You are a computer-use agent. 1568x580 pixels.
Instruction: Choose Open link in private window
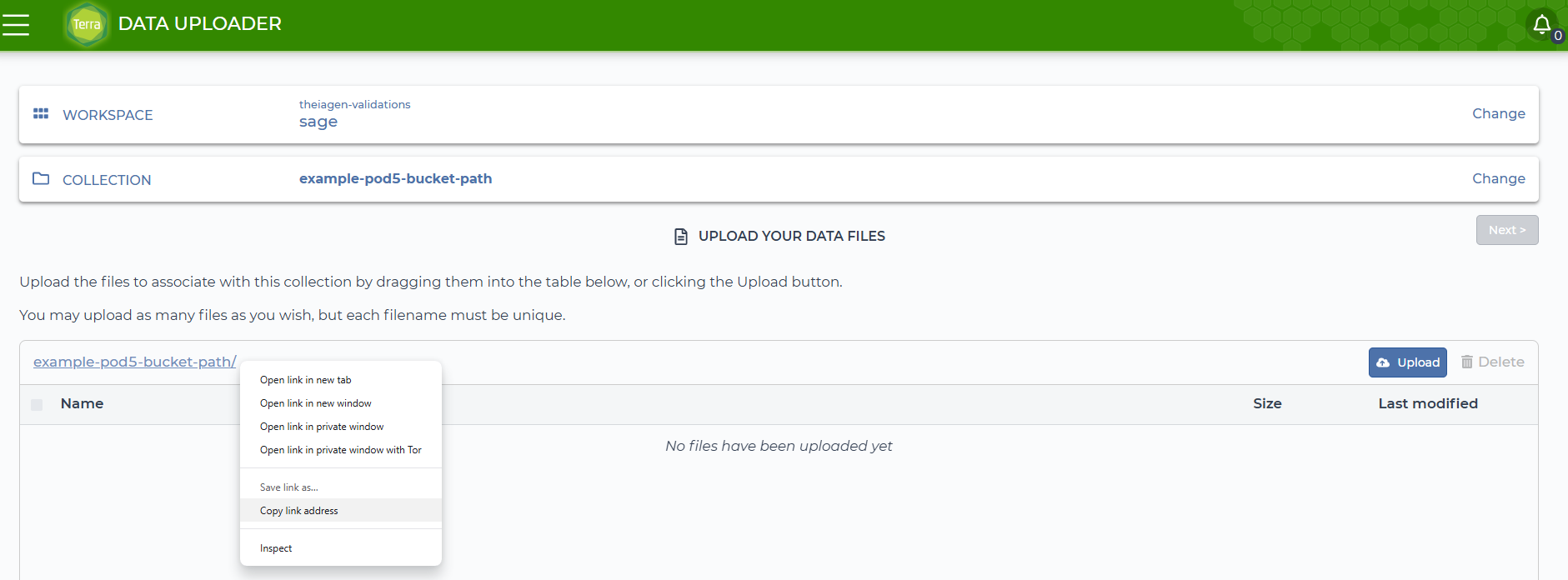tap(322, 427)
